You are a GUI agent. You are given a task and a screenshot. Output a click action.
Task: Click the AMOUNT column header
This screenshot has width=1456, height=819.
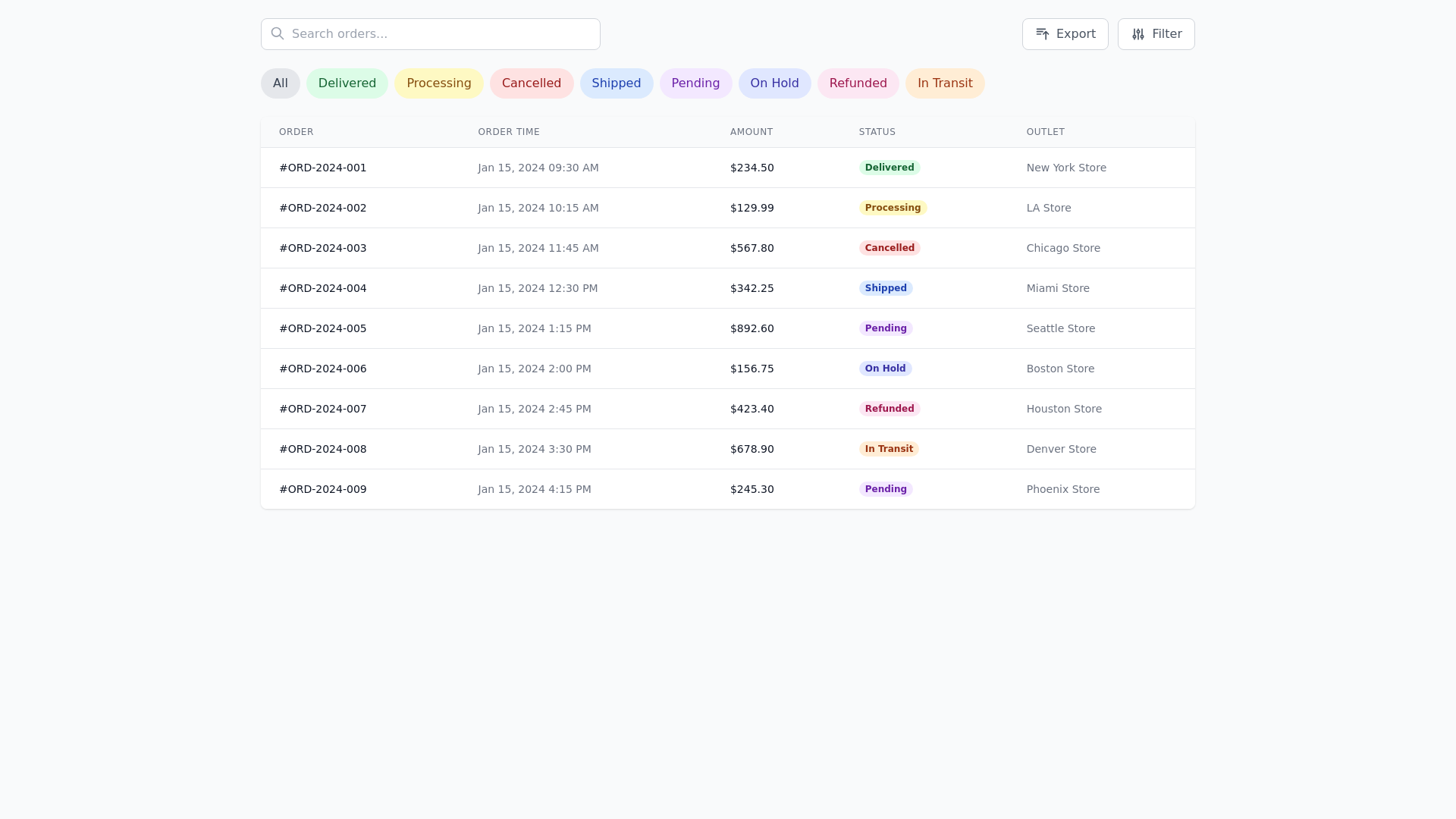tap(752, 132)
